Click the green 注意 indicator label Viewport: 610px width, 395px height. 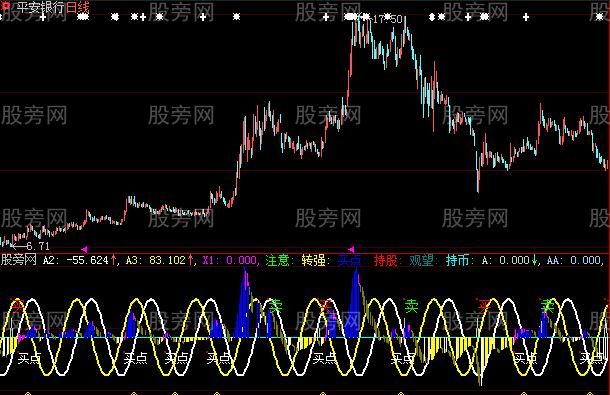278,260
